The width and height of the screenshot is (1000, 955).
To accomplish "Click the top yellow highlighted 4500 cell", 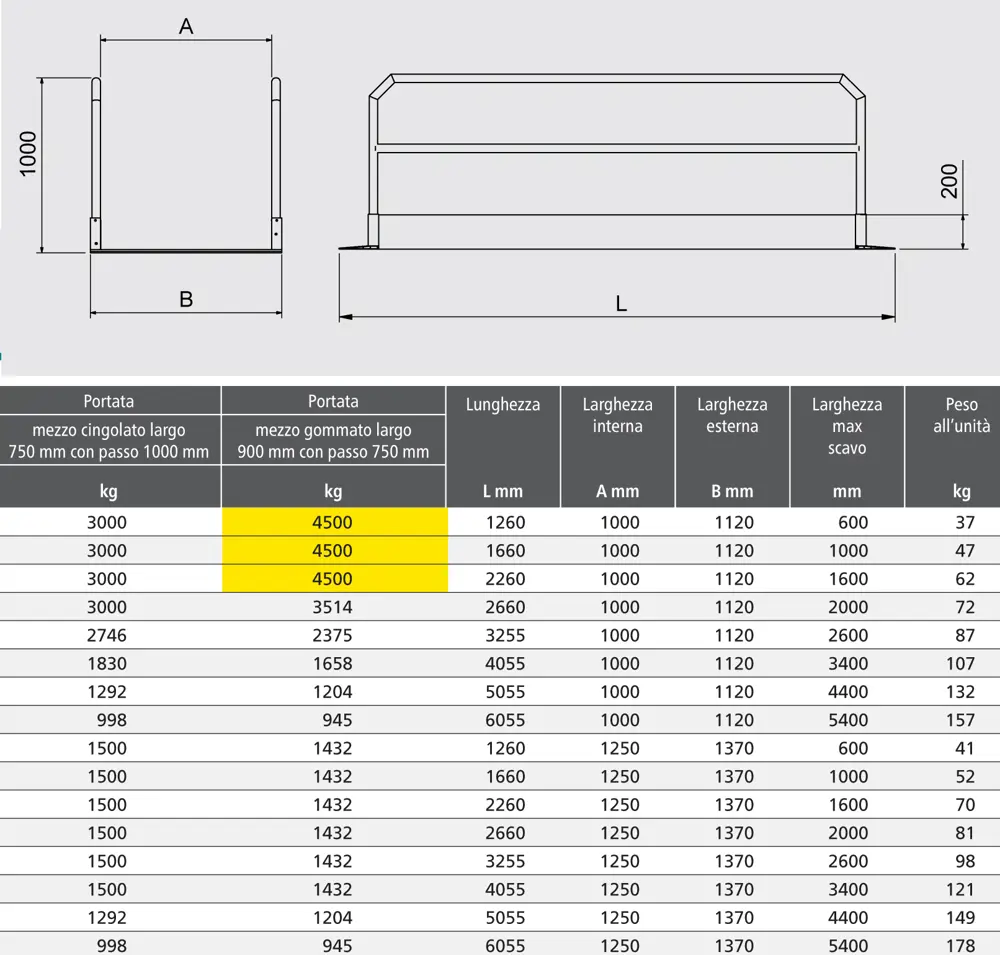I will (x=333, y=522).
